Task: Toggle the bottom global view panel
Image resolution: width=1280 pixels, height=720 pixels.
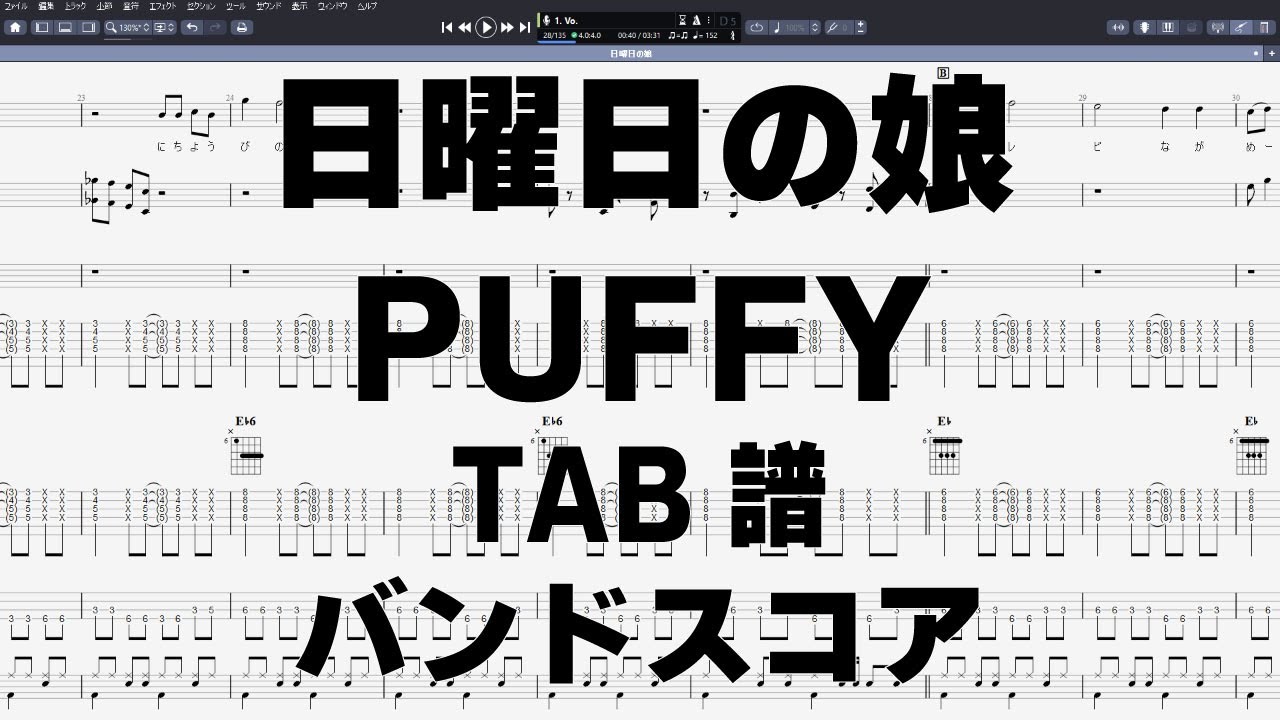Action: [65, 27]
